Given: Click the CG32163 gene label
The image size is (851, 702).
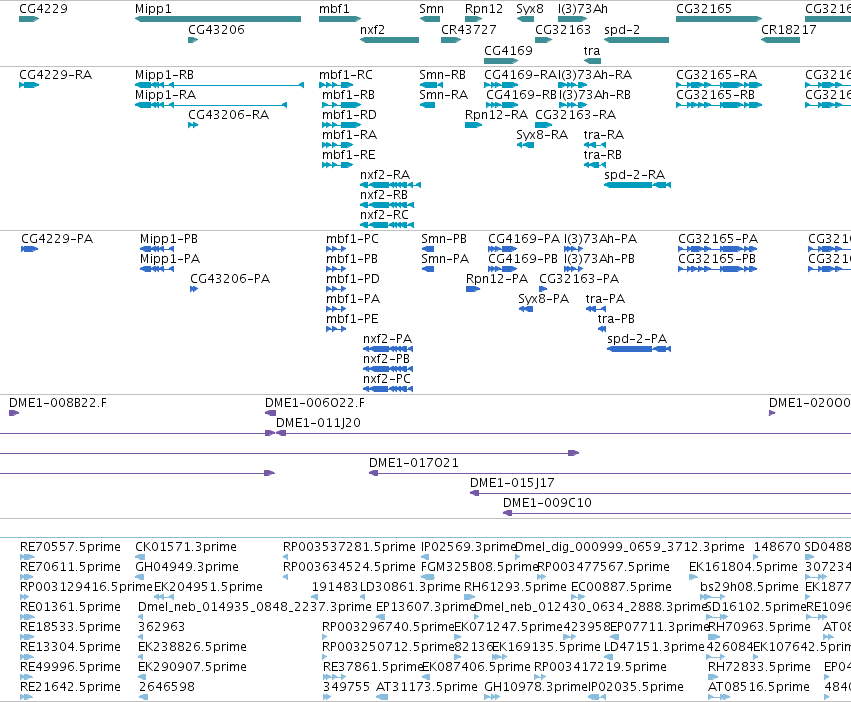Looking at the screenshot, I should [563, 29].
